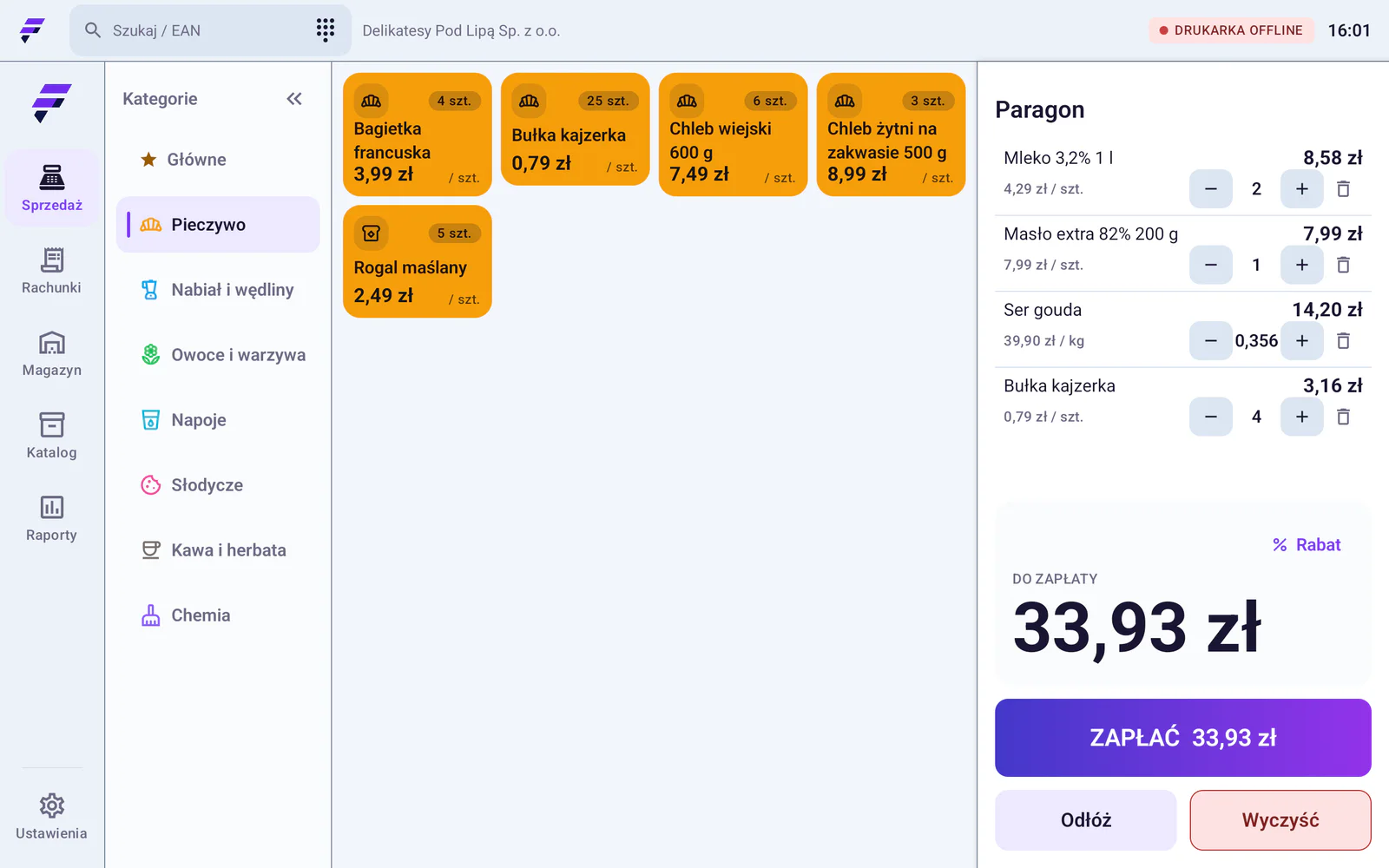Add Bagietka francuska to receipt
1389x868 pixels.
[x=418, y=135]
